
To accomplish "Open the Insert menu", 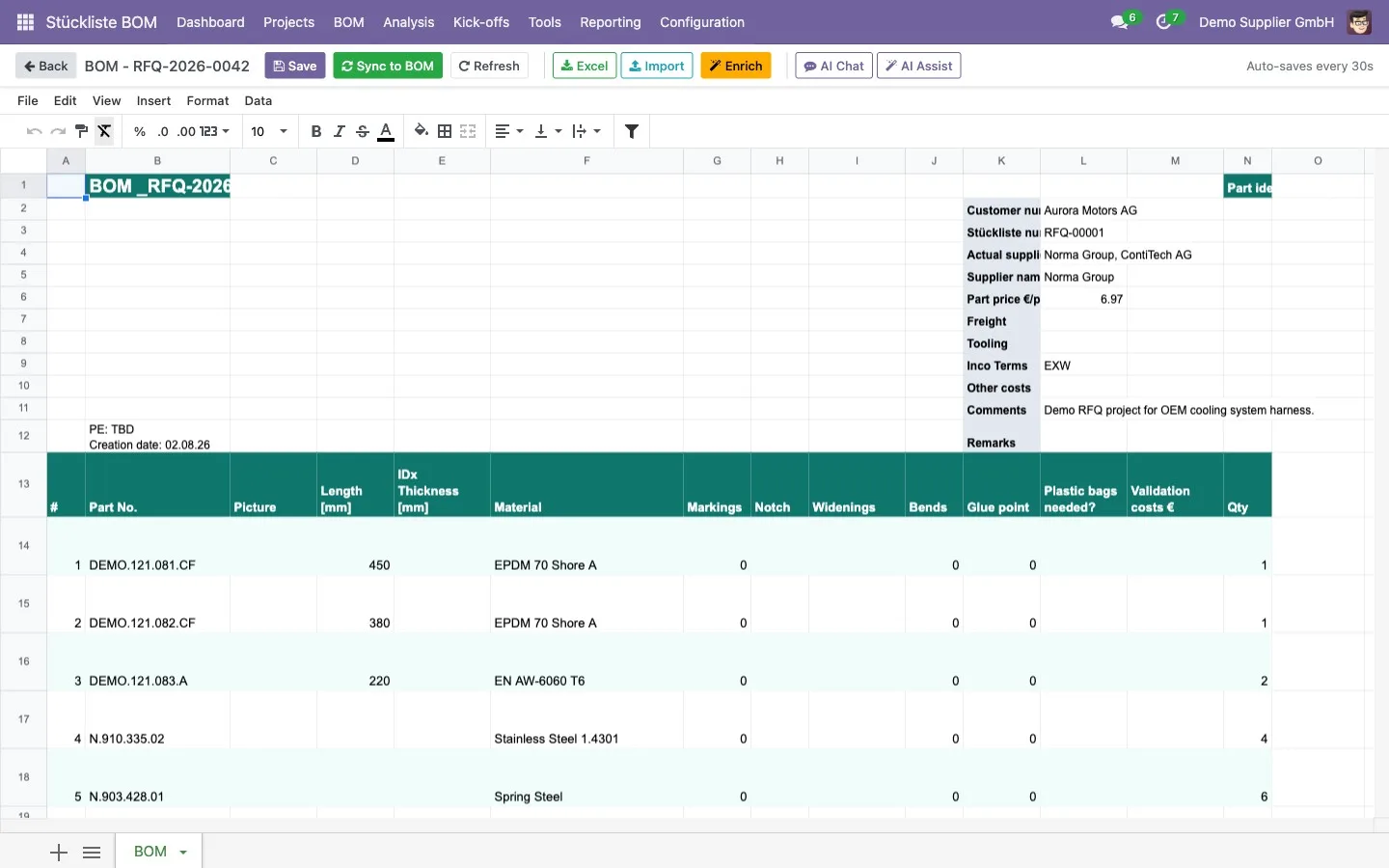I will click(x=153, y=100).
